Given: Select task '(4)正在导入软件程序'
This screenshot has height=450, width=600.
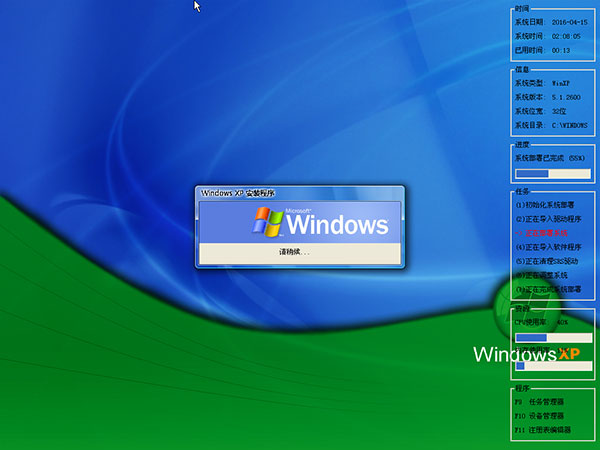Looking at the screenshot, I should 549,246.
